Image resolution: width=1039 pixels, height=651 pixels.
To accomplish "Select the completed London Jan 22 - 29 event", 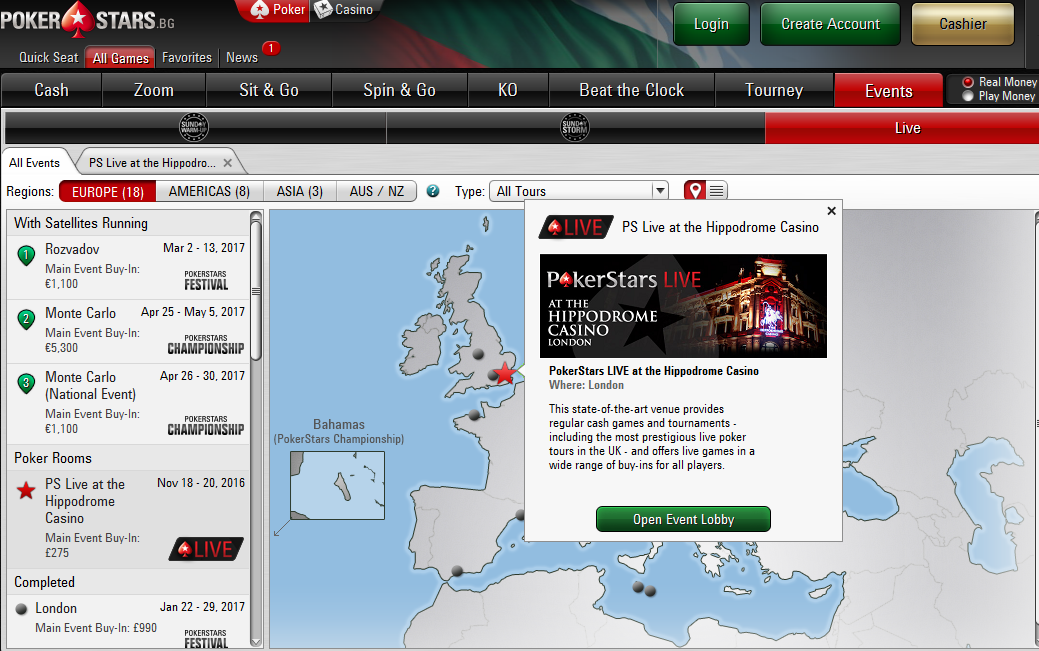I will [x=129, y=622].
